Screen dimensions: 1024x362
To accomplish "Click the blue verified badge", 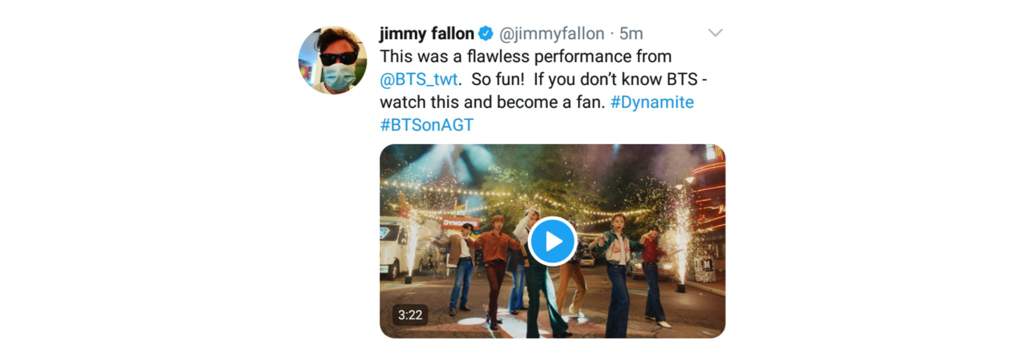I will pos(486,33).
